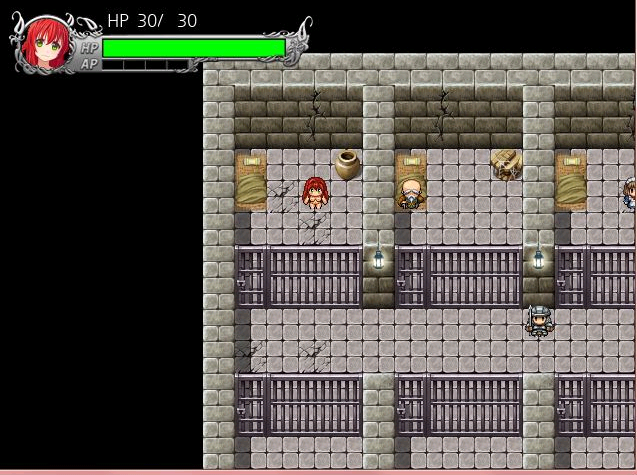Click the green HP bar
This screenshot has height=475, width=637.
[193, 48]
